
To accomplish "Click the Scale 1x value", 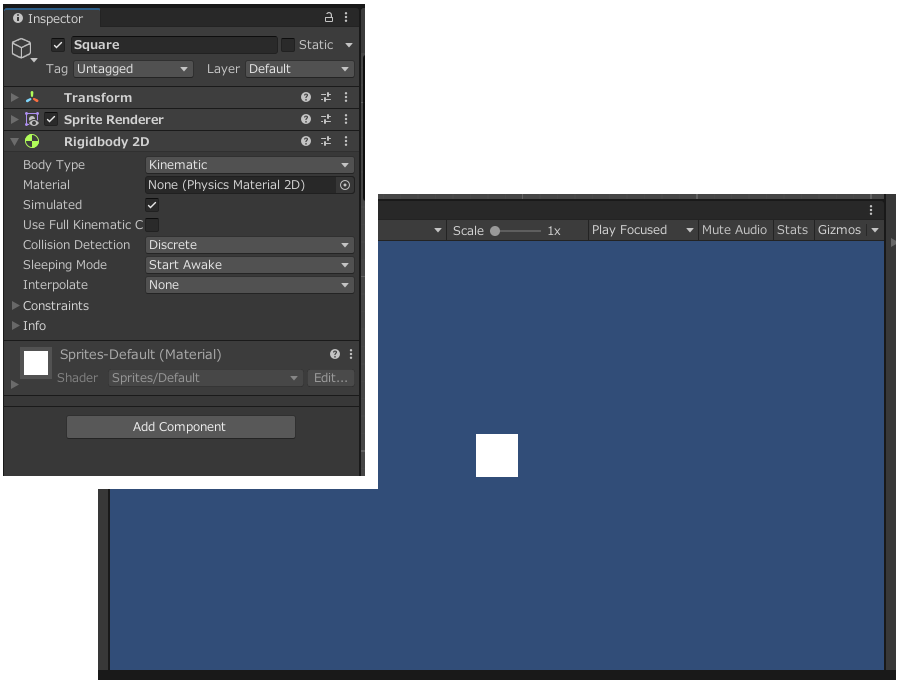I will 554,231.
